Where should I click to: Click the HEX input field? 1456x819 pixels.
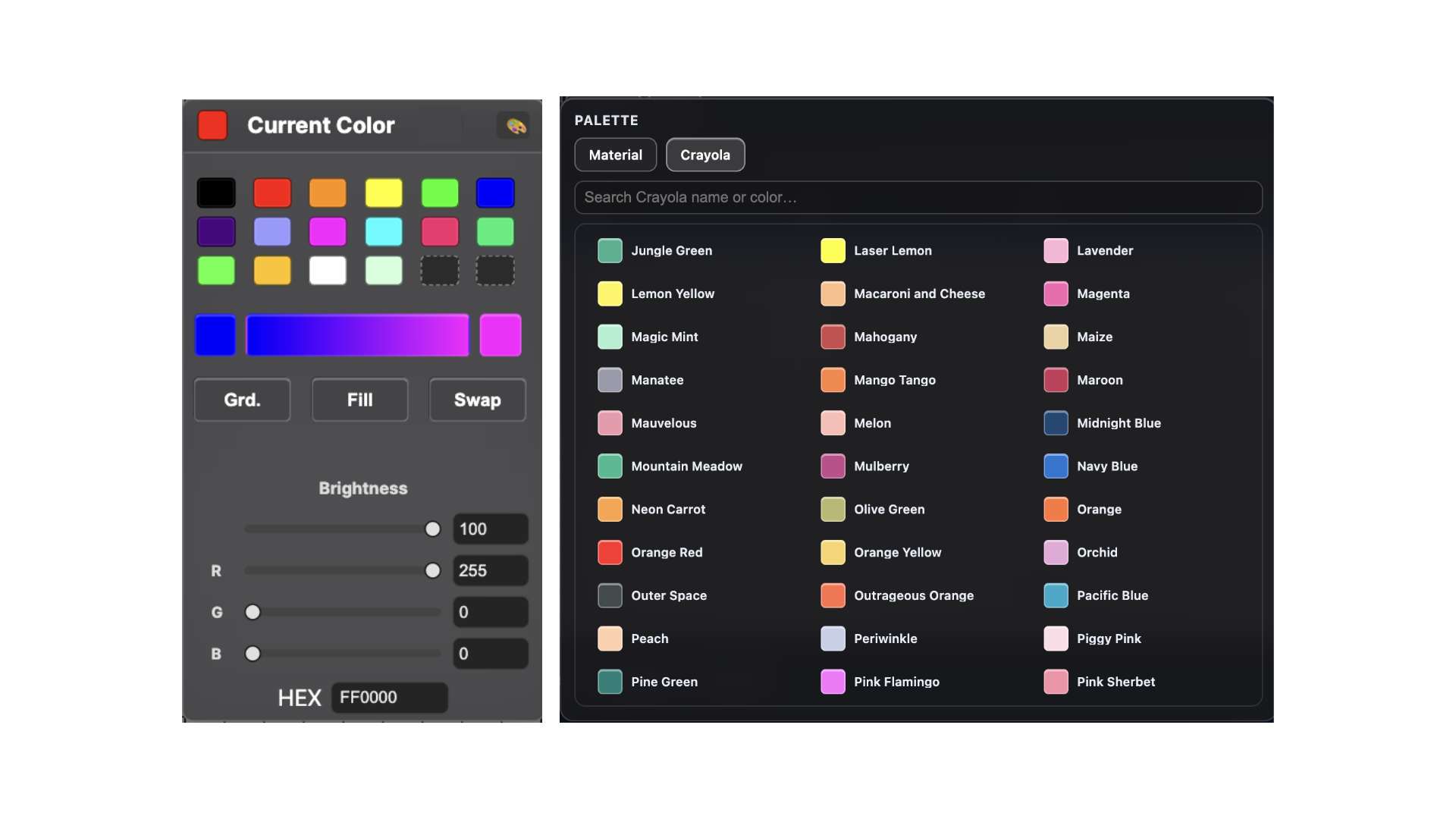(x=388, y=697)
